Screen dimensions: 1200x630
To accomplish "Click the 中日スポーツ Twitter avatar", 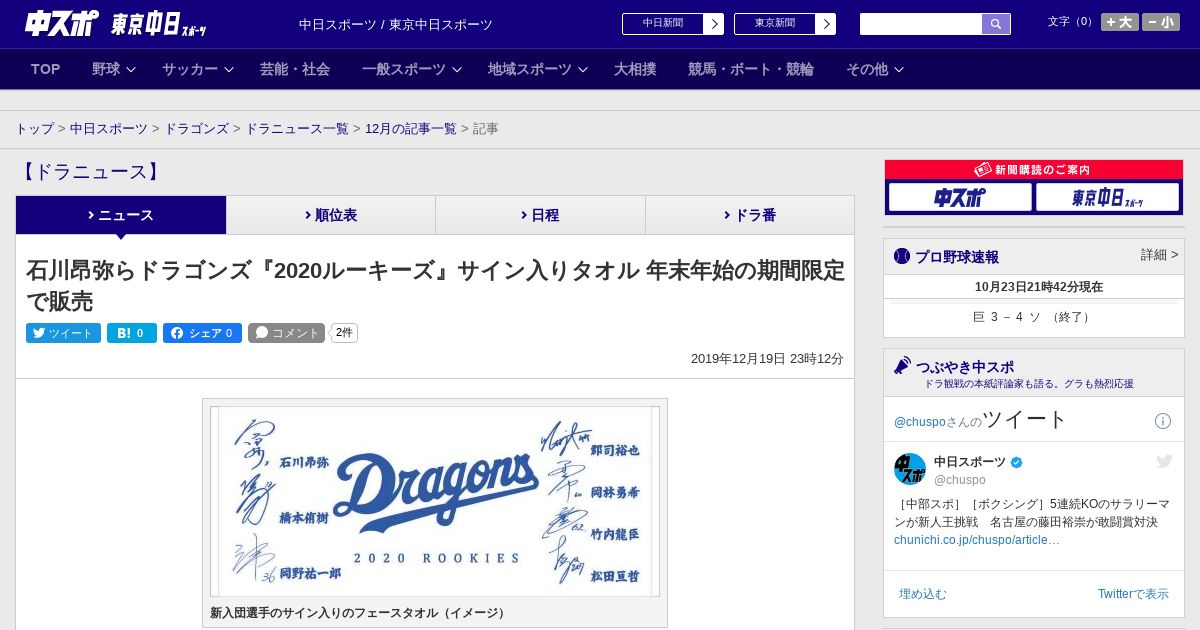I will coord(910,469).
